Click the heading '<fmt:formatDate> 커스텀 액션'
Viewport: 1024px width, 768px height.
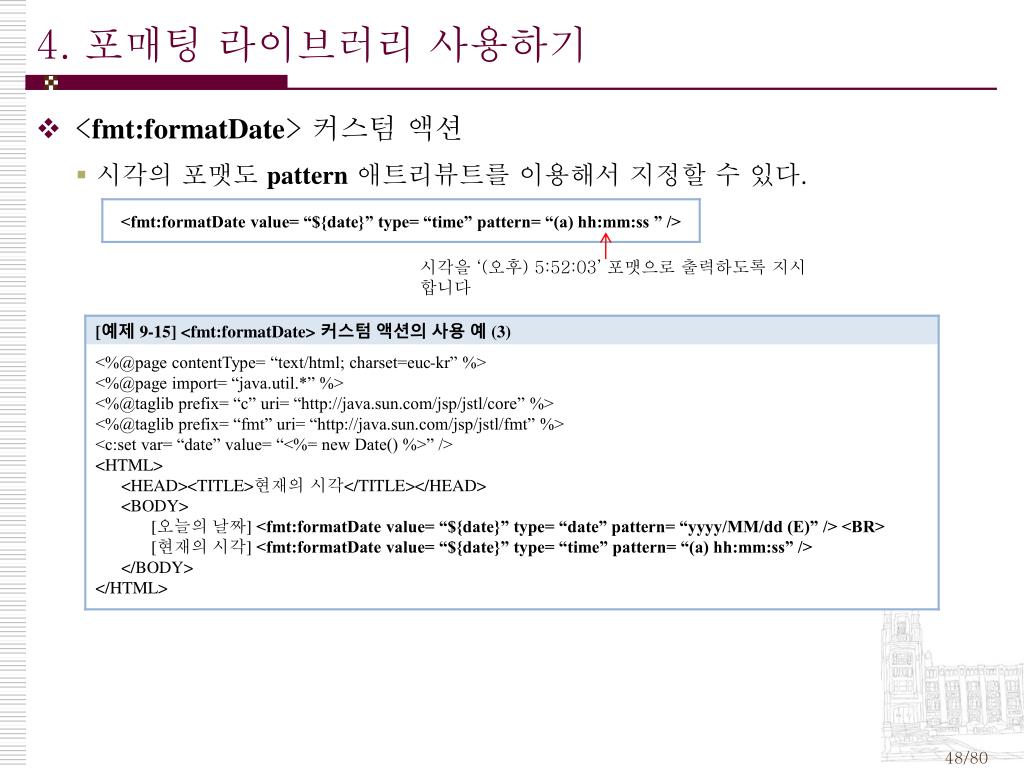click(268, 128)
